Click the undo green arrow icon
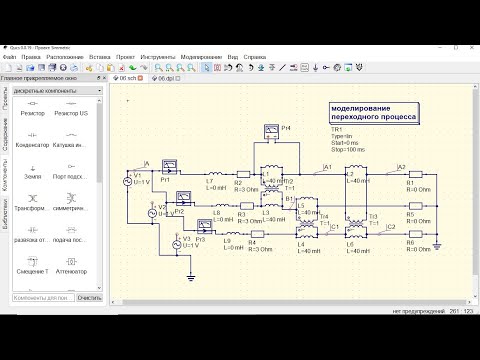This screenshot has height=360, width=480. pyautogui.click(x=133, y=68)
